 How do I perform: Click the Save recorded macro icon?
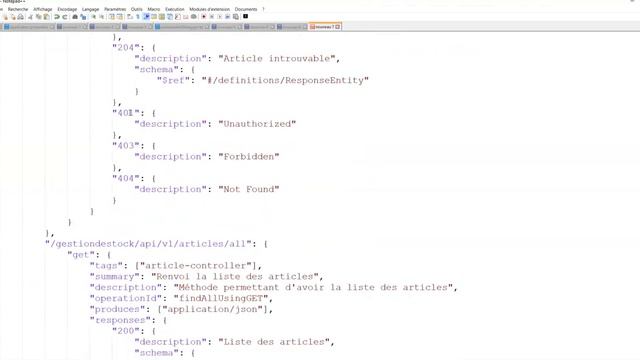point(236,17)
